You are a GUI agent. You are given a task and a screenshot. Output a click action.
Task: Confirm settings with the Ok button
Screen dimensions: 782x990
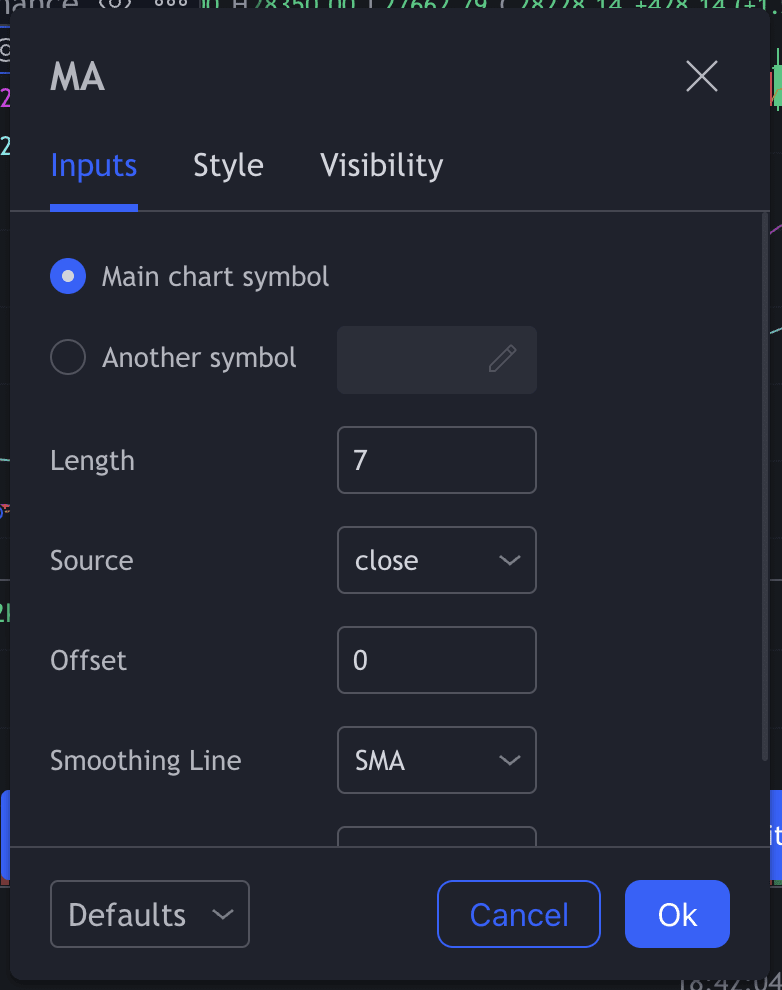677,914
